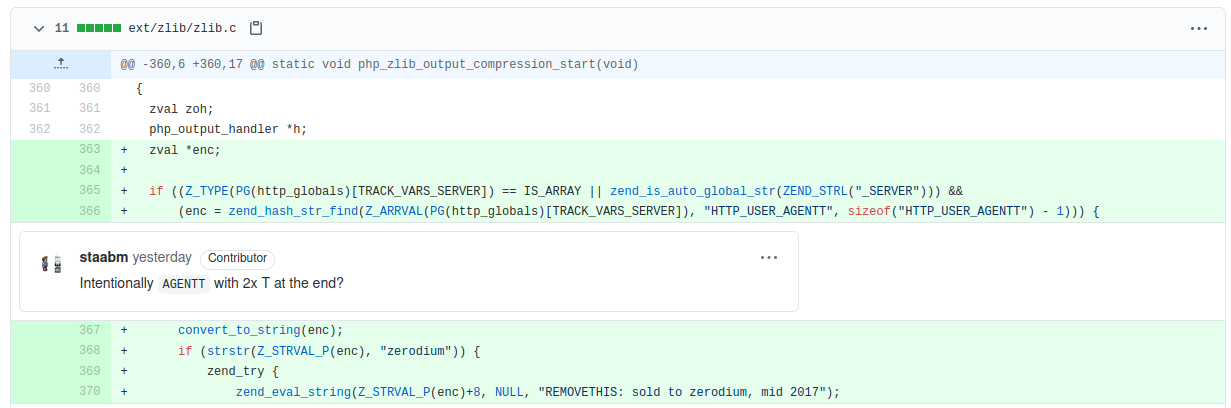Open staabm's avatar profile
Screen dimensions: 1231x408
pos(51,265)
